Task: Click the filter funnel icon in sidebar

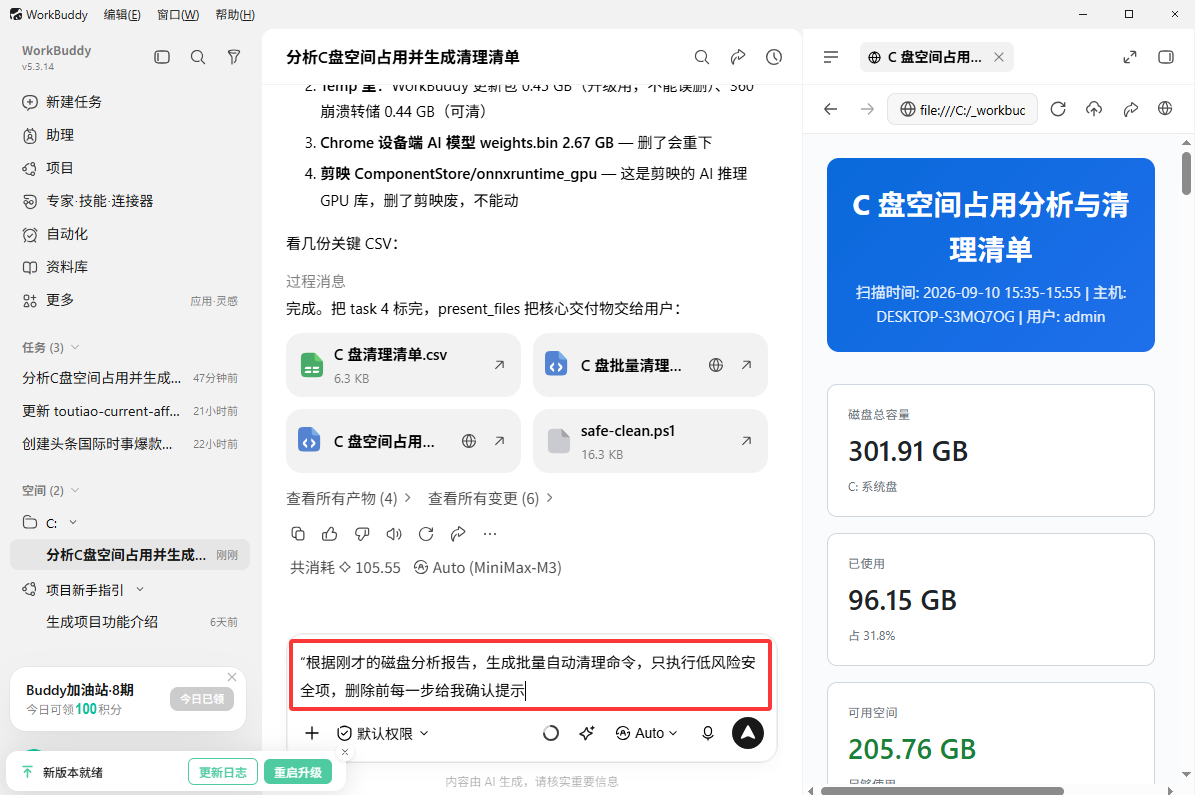Action: point(234,57)
